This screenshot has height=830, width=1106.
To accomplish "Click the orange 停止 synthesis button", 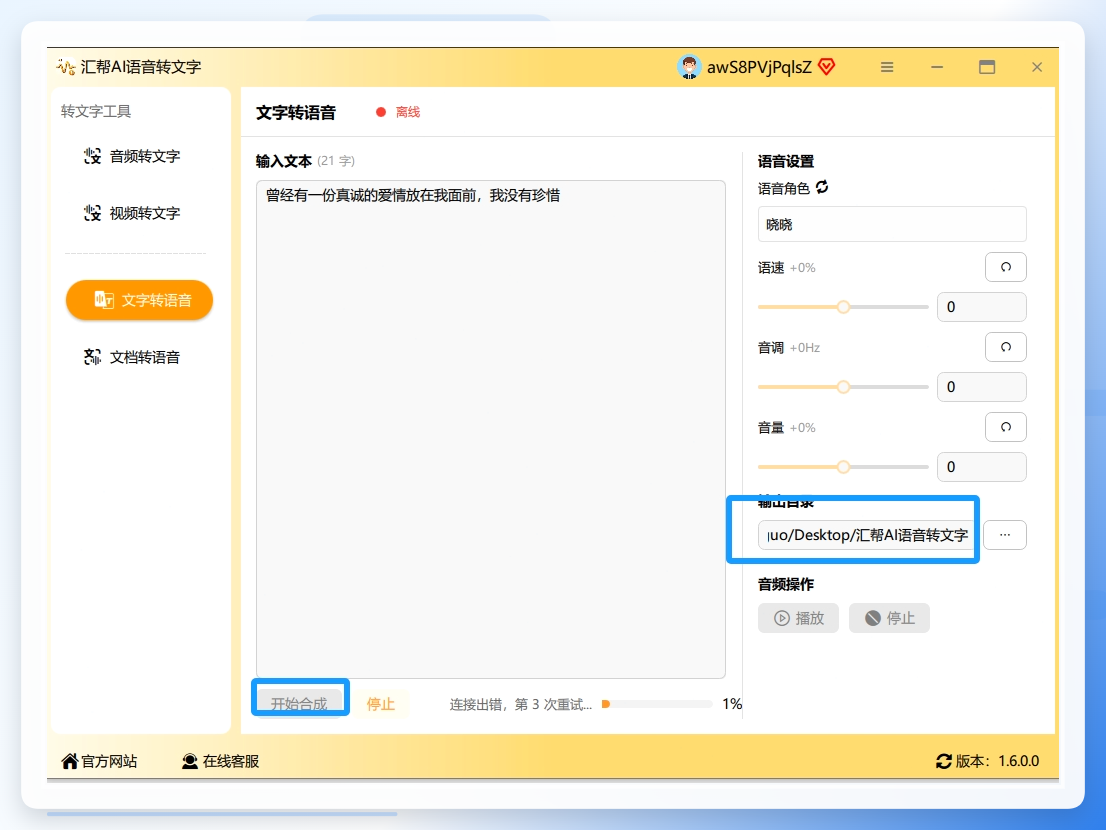I will pyautogui.click(x=381, y=703).
